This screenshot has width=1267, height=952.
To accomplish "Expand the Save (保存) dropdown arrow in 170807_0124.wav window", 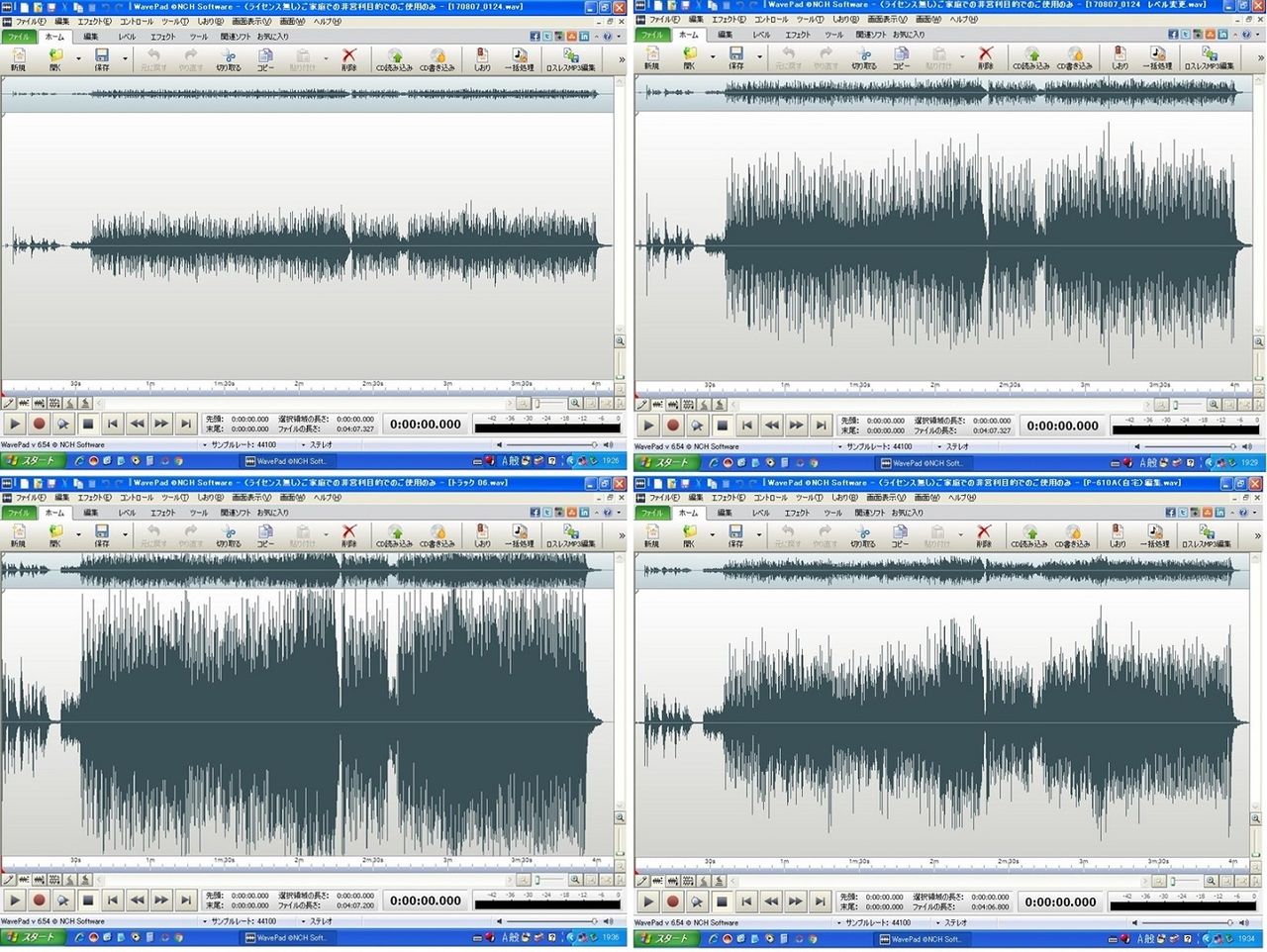I will point(125,58).
